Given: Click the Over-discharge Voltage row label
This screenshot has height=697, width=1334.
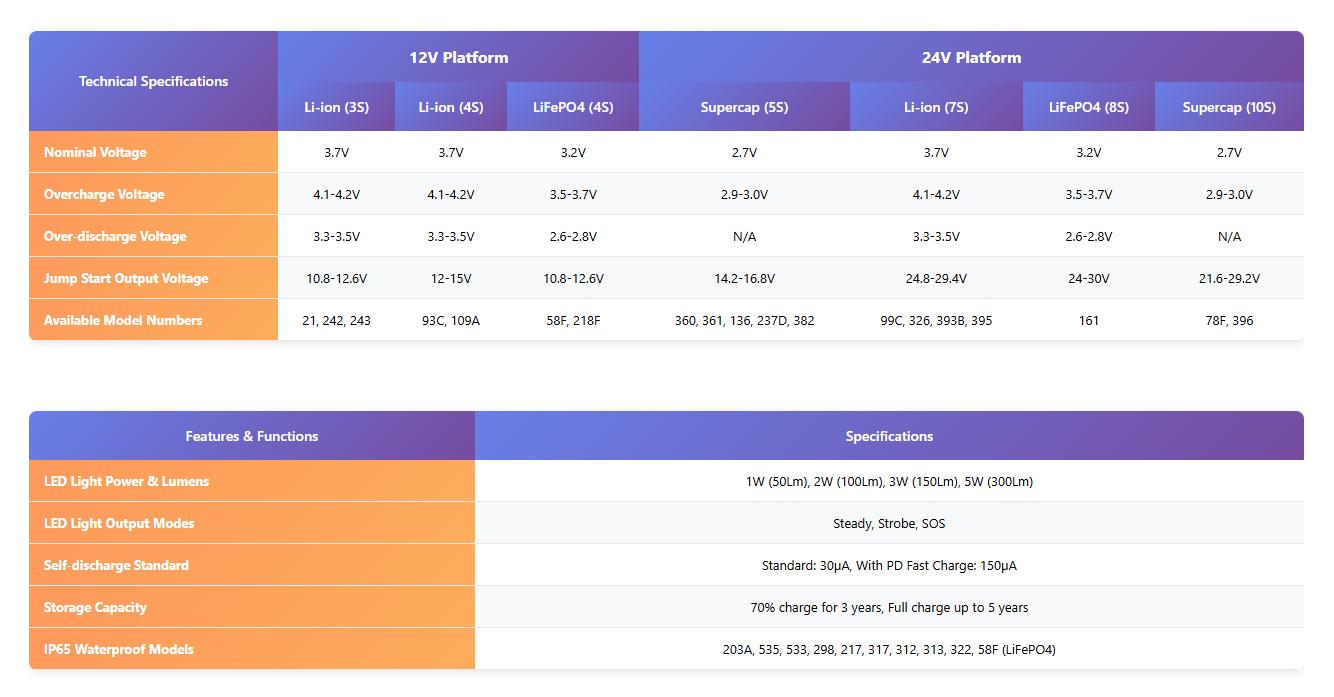Looking at the screenshot, I should [115, 236].
